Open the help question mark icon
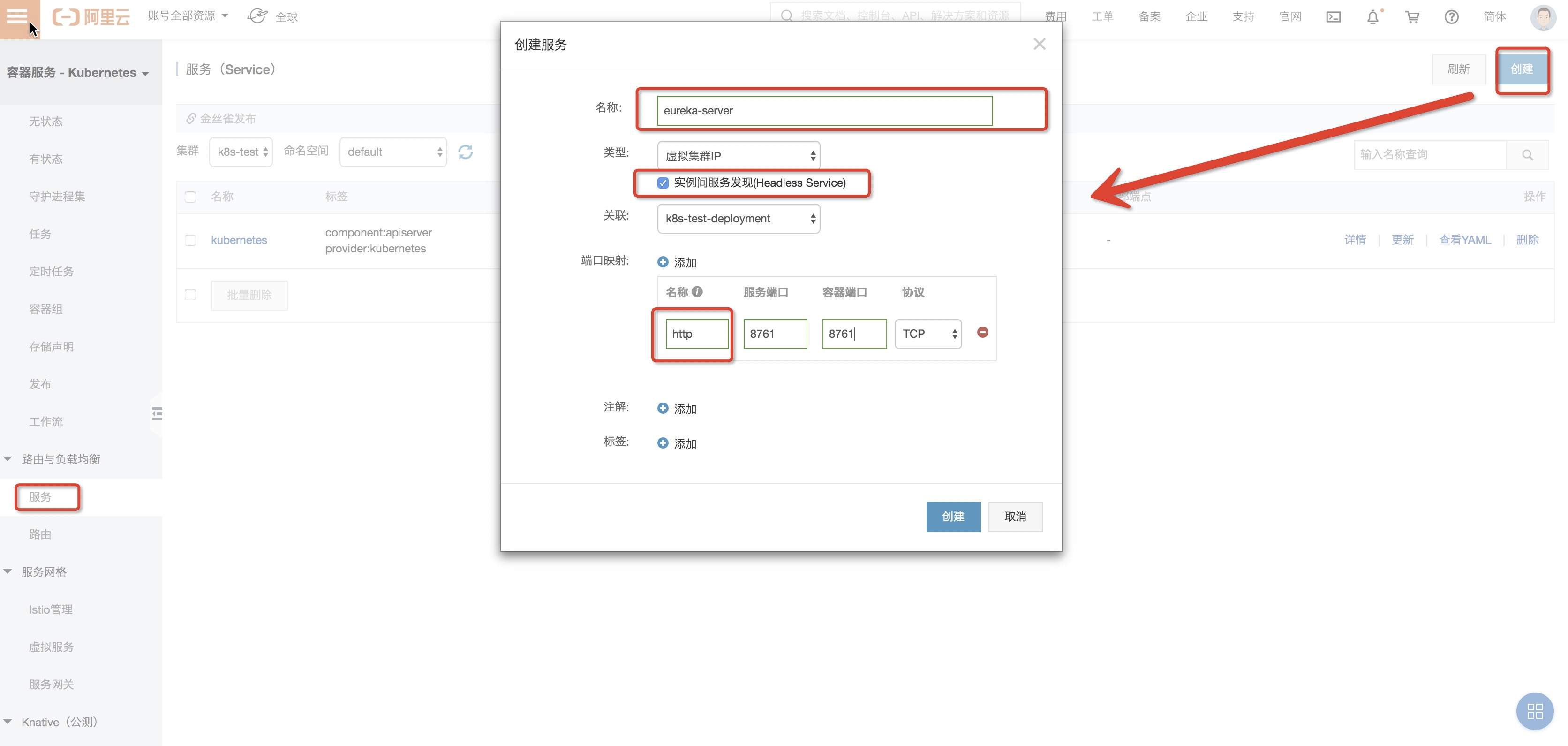 tap(1452, 17)
